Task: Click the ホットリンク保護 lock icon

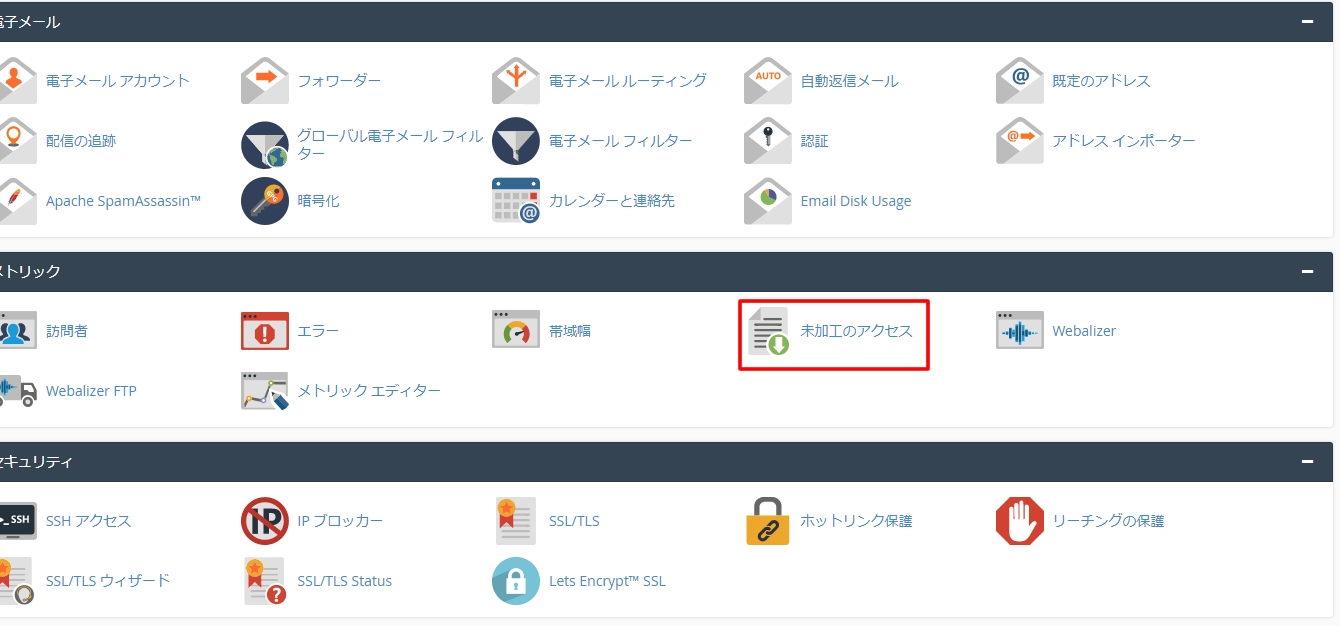Action: (768, 521)
